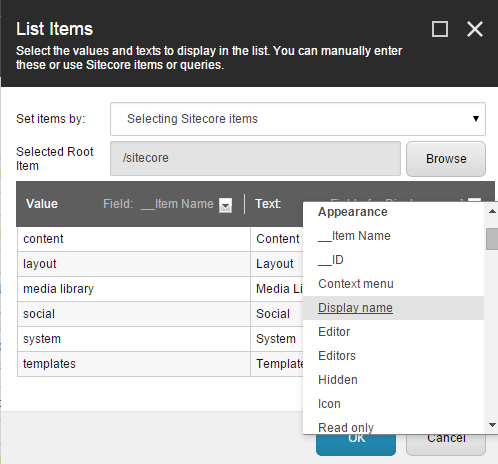Image resolution: width=498 pixels, height=464 pixels.
Task: Click the dropdown list scroll-down arrow
Action: [x=492, y=425]
